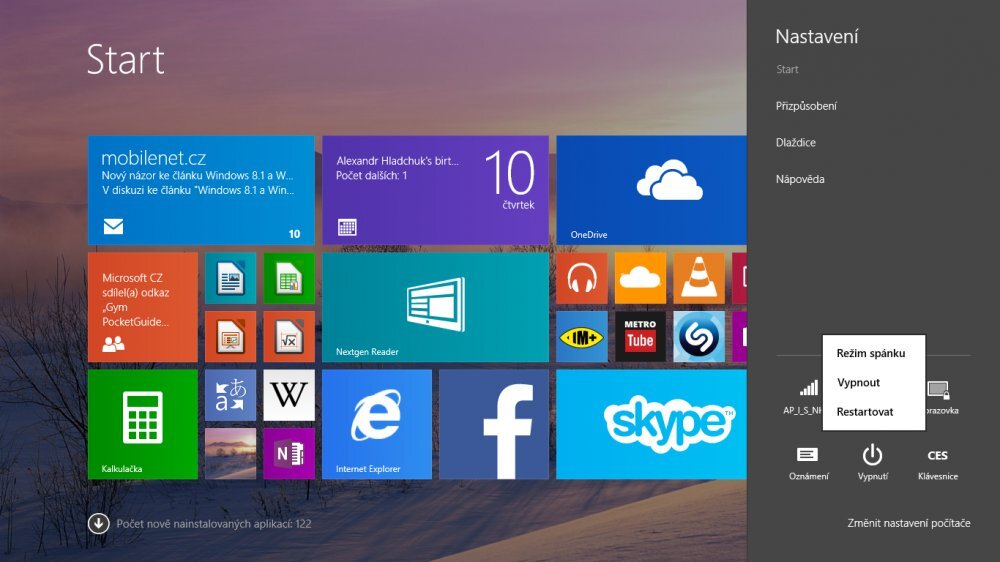
Task: Open the Metro Tube tile
Action: coord(640,337)
